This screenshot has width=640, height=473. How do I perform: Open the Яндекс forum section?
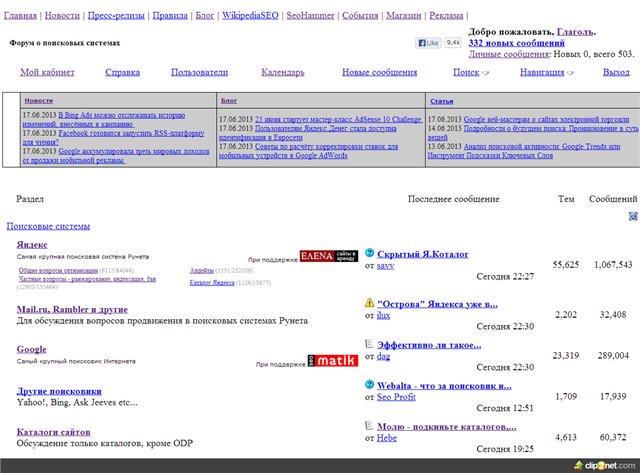click(x=32, y=244)
